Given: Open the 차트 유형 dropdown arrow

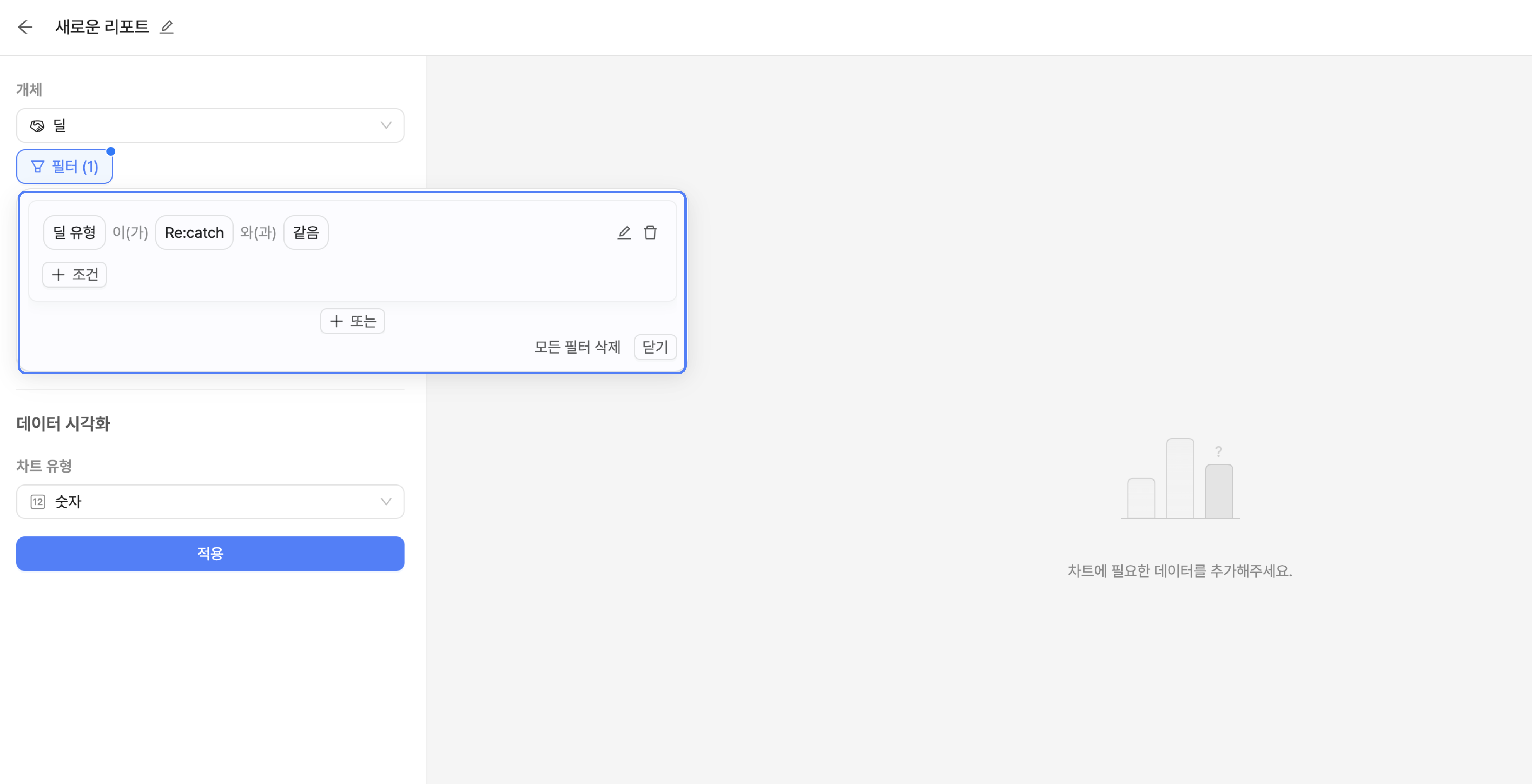Looking at the screenshot, I should coord(386,502).
